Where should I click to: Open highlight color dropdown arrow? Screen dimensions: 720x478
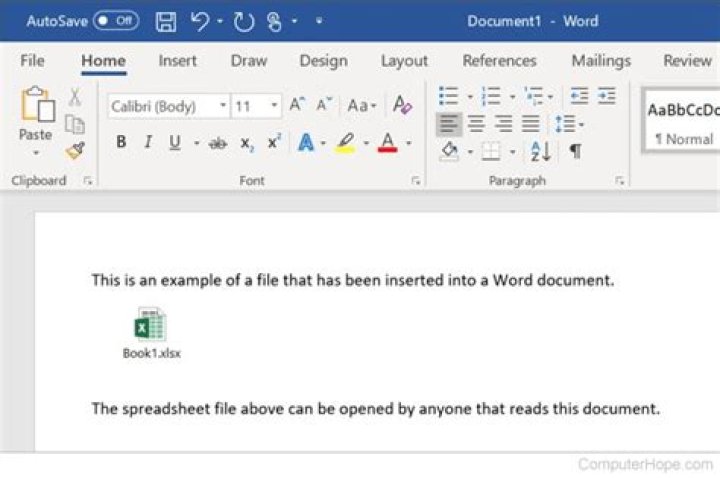click(366, 143)
